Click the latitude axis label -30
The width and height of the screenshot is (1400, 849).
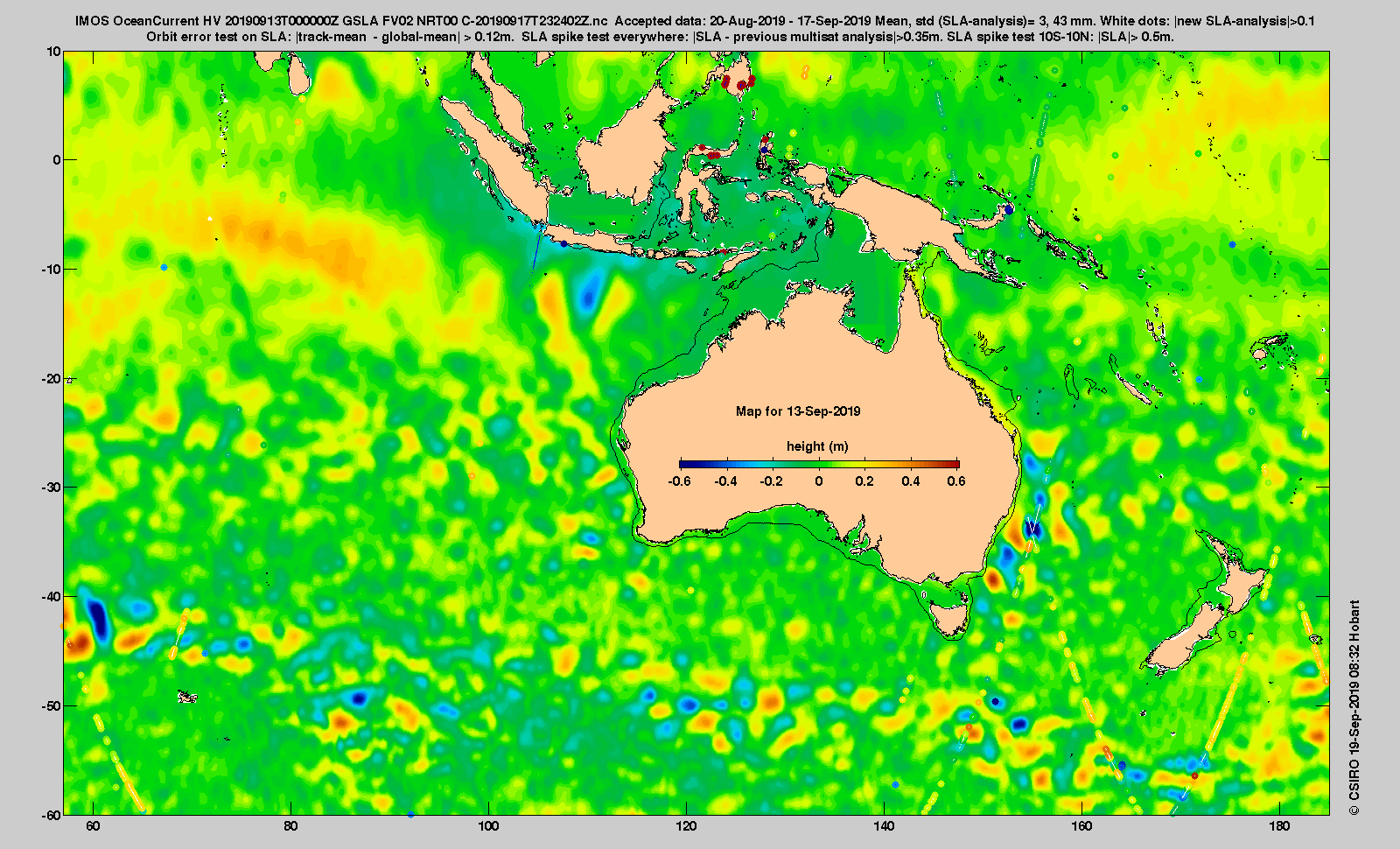(52, 488)
